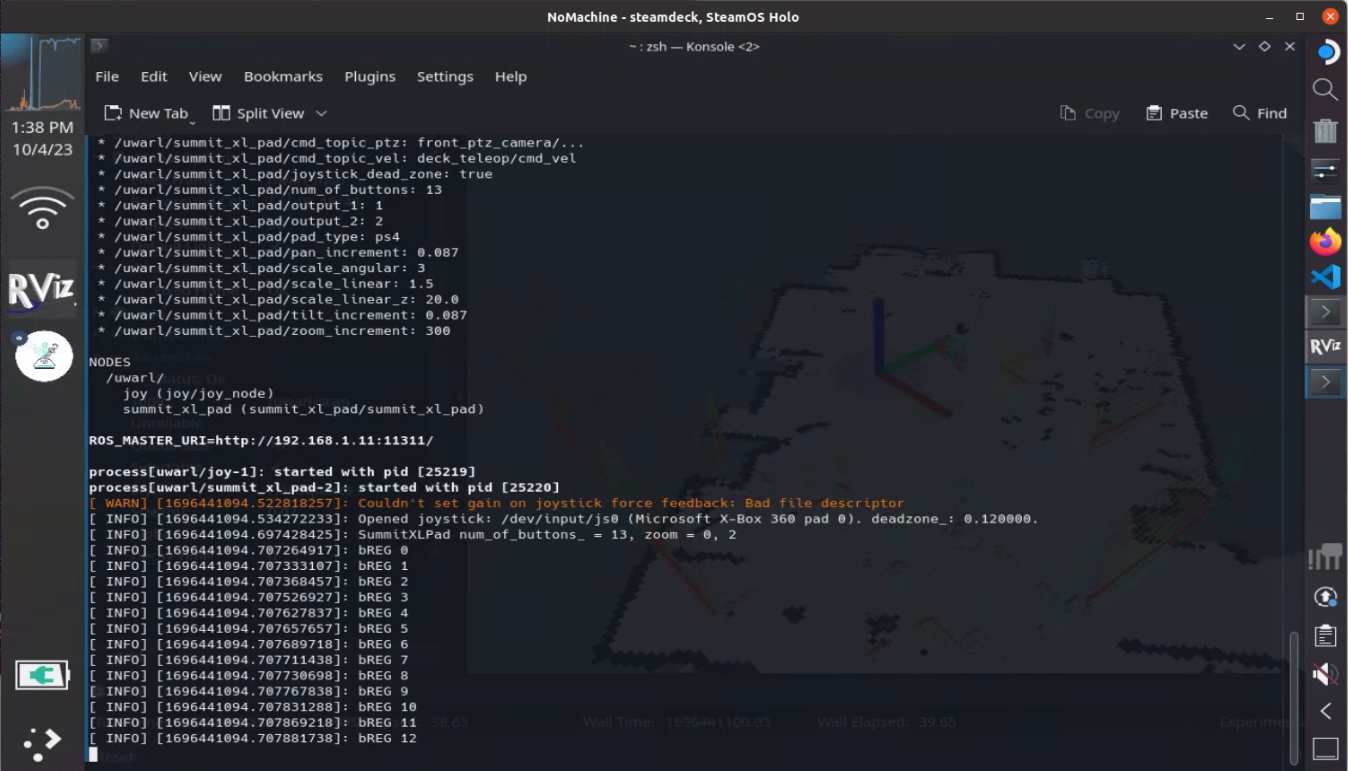Open the Trash icon in the panel
Screen dimensions: 1348x771
[1325, 131]
